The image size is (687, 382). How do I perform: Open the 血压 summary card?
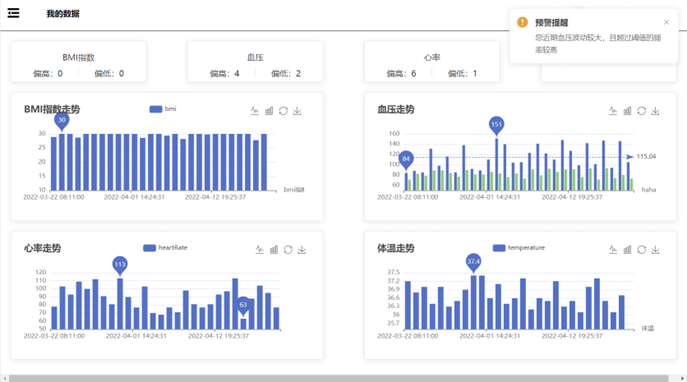point(255,62)
